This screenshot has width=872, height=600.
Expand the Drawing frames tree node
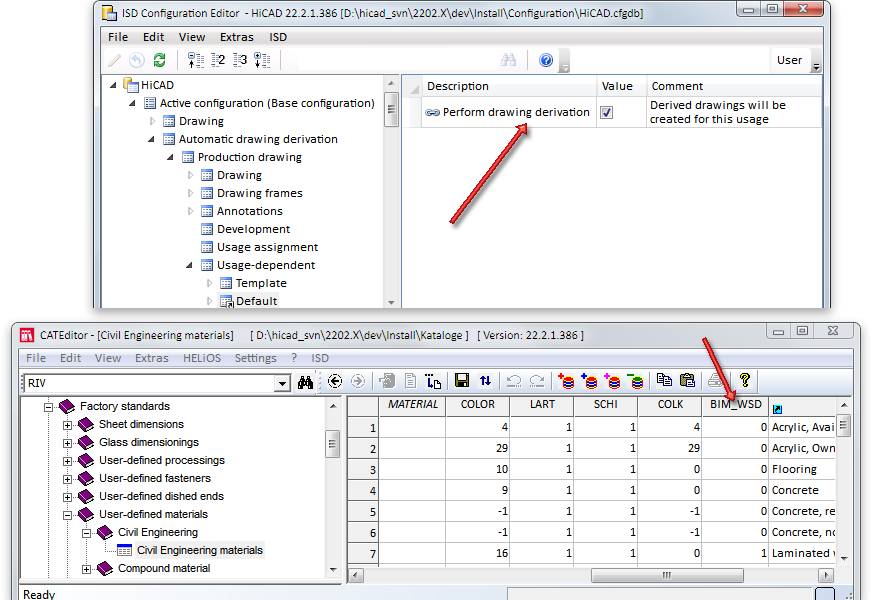click(192, 193)
